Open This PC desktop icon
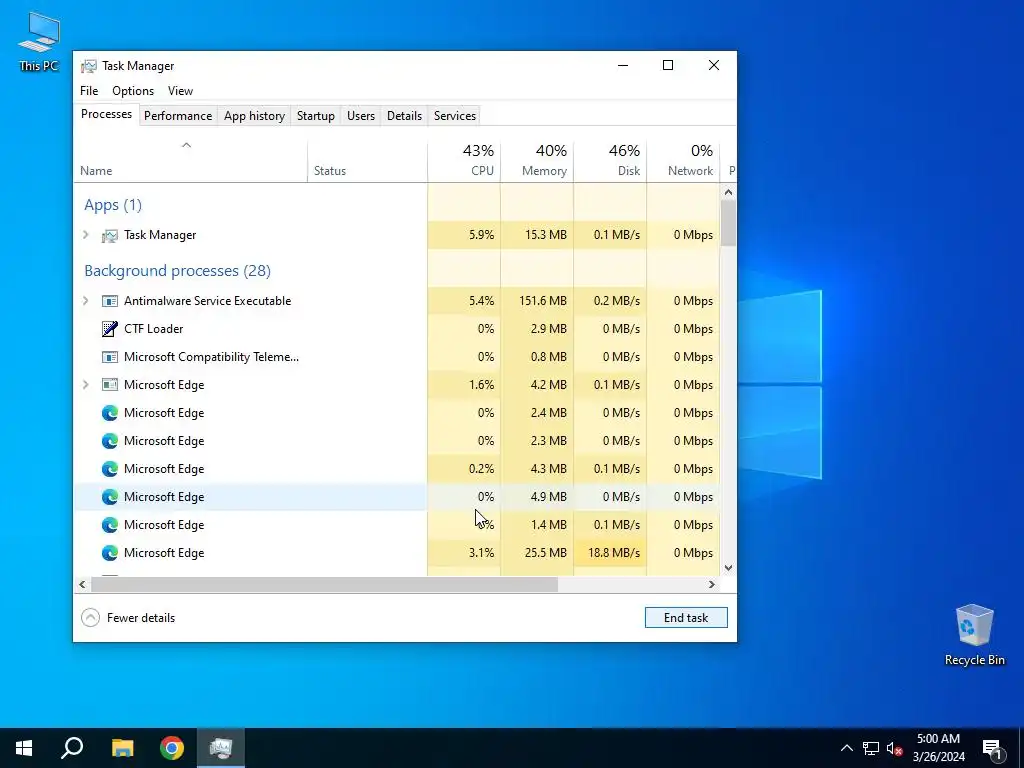 pyautogui.click(x=39, y=41)
